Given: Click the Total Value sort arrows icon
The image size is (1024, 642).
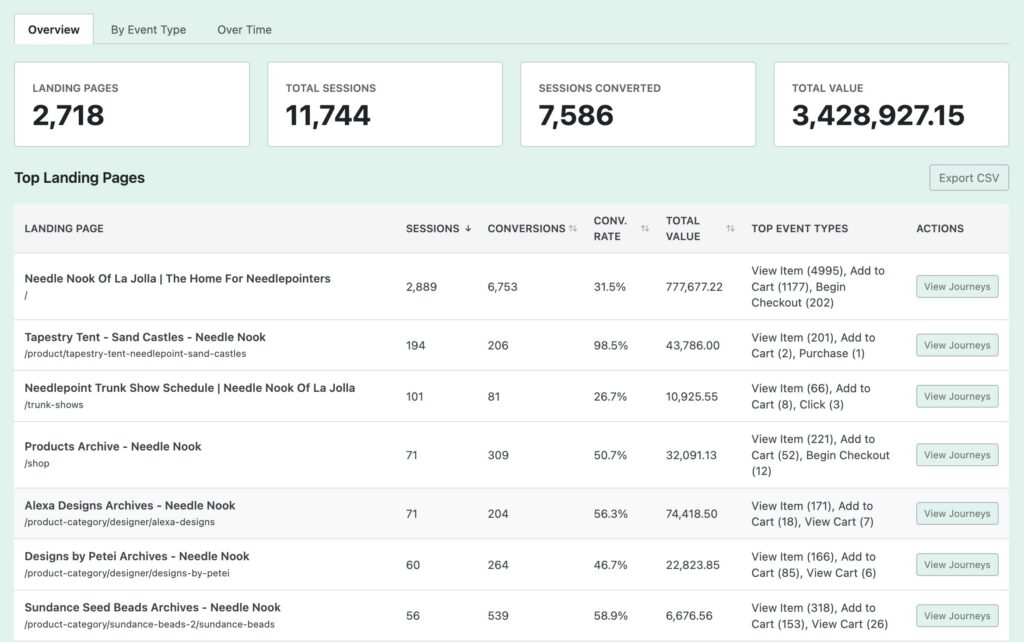Looking at the screenshot, I should click(x=730, y=229).
